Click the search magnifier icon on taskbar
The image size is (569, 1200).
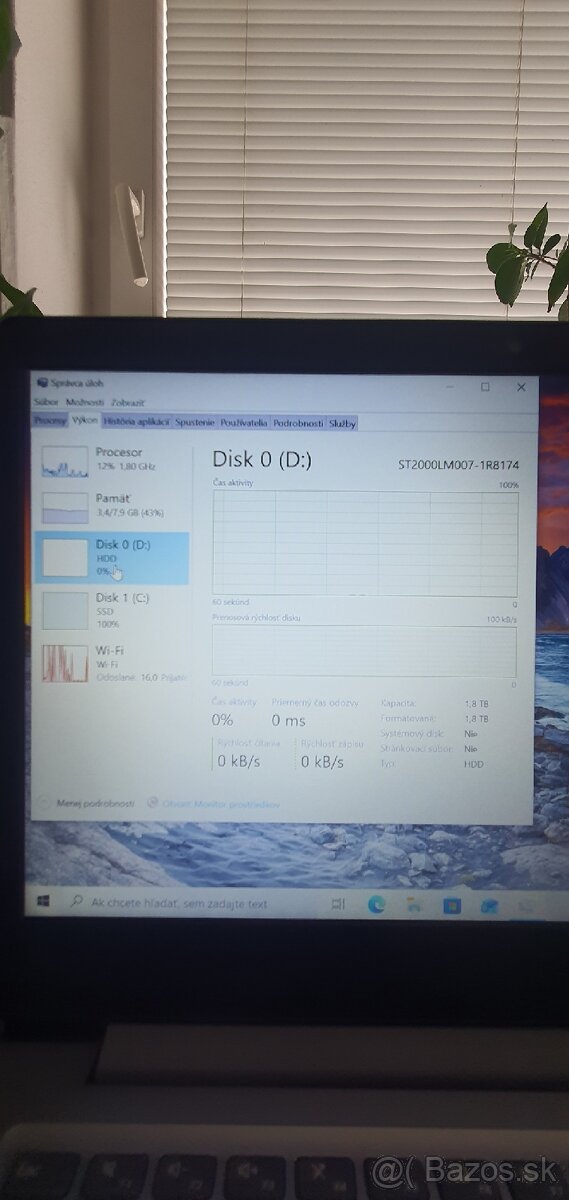pos(76,903)
